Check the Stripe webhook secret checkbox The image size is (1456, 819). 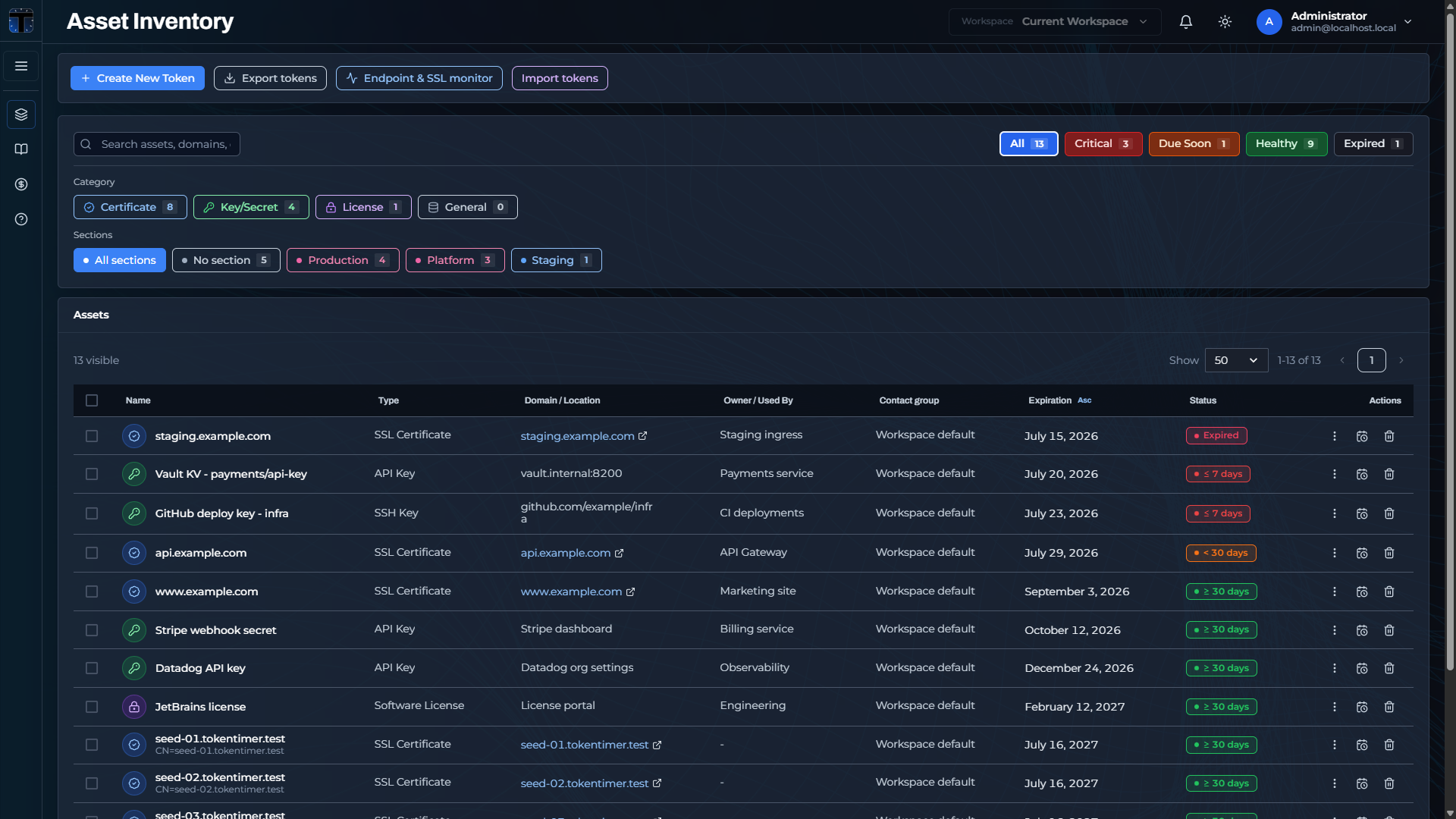point(92,630)
